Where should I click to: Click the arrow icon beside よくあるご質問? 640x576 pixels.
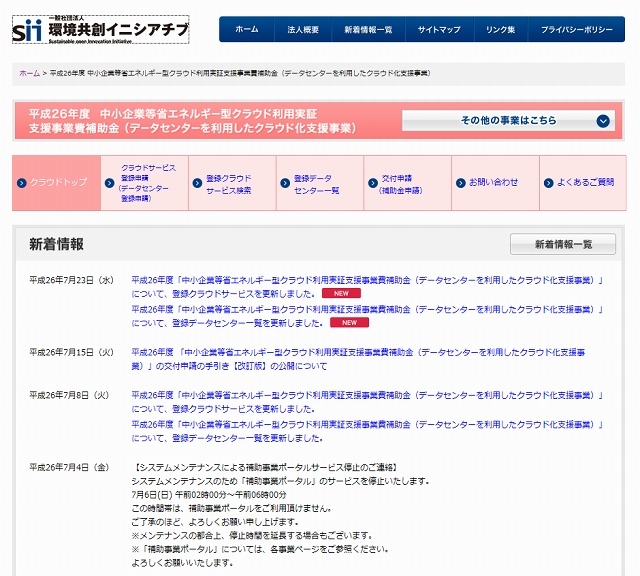coord(549,183)
